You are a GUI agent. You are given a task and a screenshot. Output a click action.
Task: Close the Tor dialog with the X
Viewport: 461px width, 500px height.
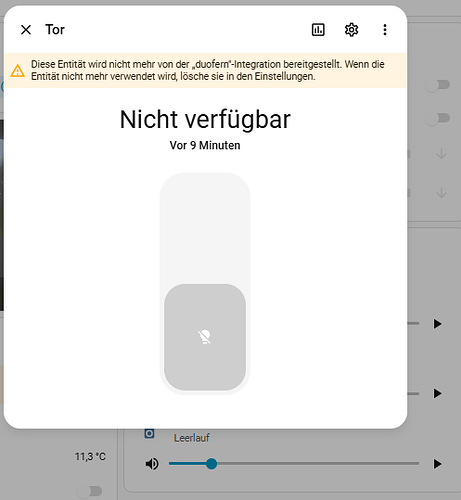click(x=26, y=30)
